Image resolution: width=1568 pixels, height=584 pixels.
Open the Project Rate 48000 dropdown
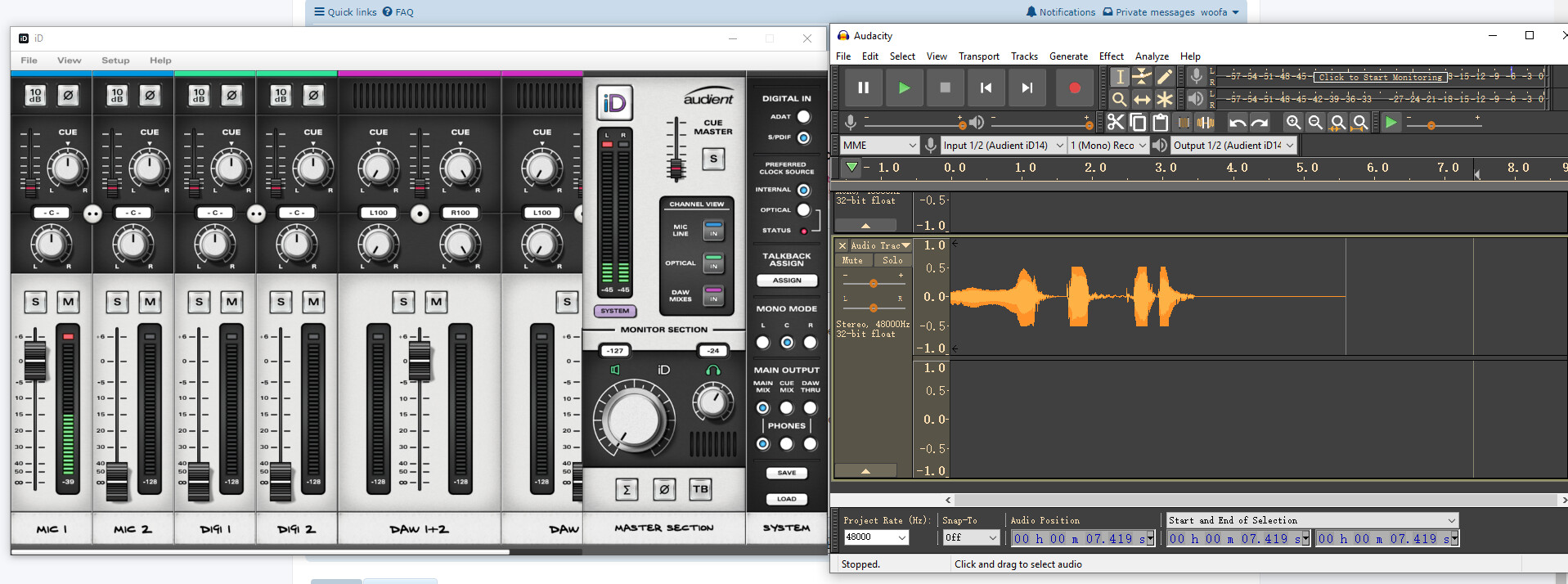click(876, 537)
